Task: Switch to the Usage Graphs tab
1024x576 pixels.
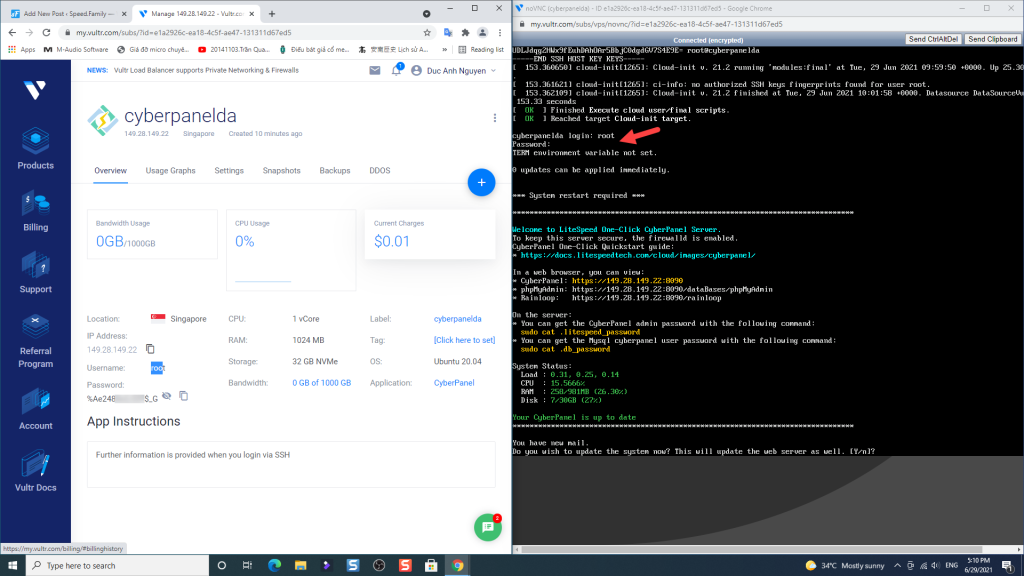Action: pyautogui.click(x=170, y=171)
